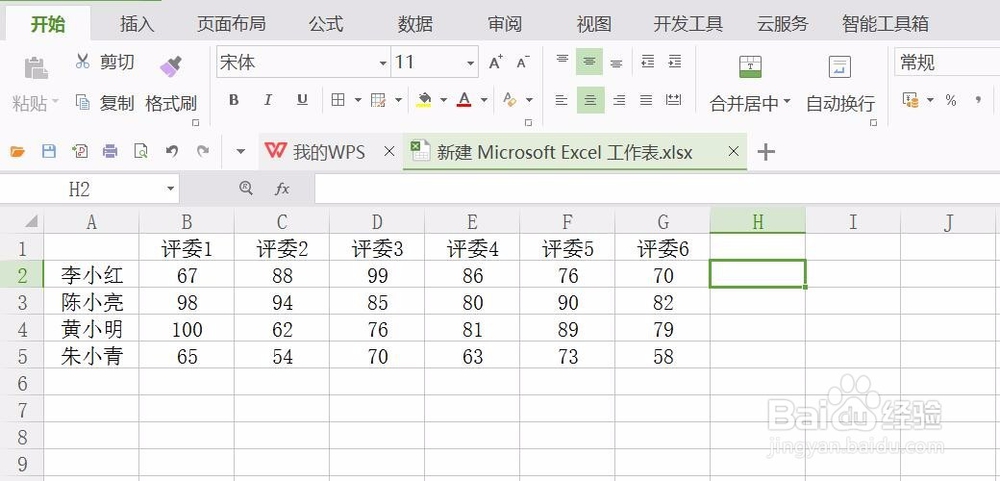The width and height of the screenshot is (1000, 481).
Task: Click the Paste clipboard icon
Action: pos(36,68)
